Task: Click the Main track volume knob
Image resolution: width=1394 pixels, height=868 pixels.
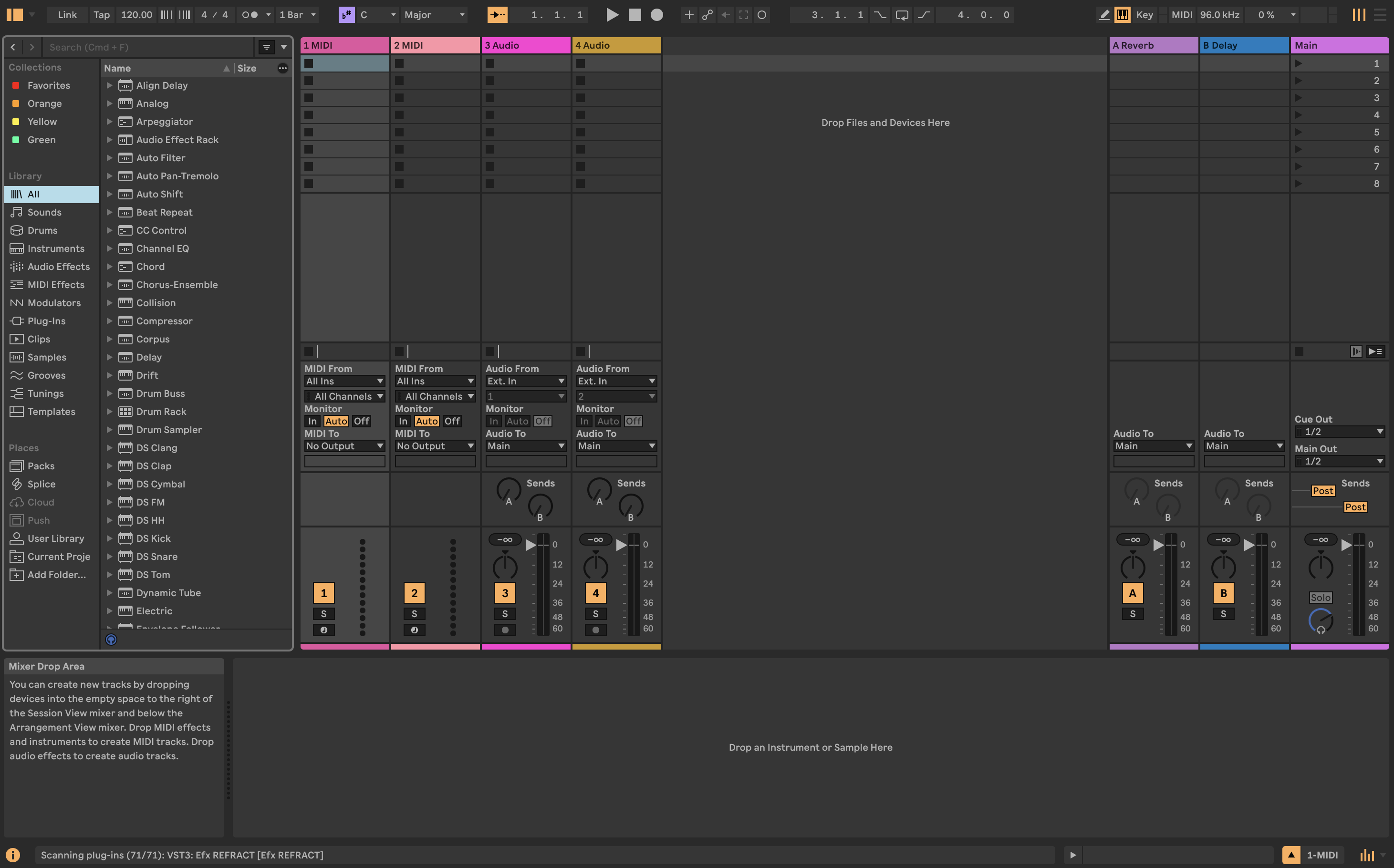Action: pyautogui.click(x=1320, y=568)
